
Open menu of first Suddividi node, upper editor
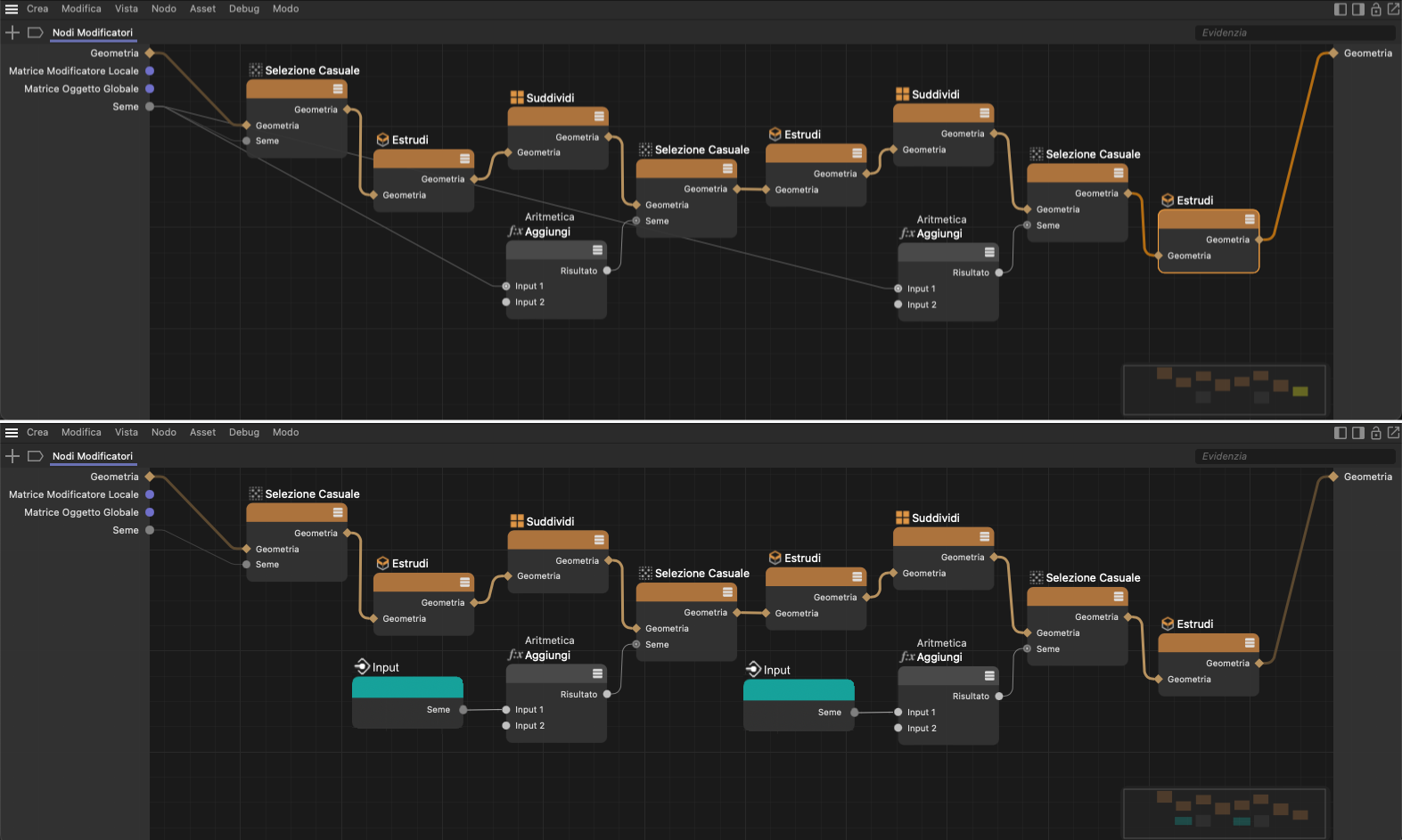(x=599, y=117)
